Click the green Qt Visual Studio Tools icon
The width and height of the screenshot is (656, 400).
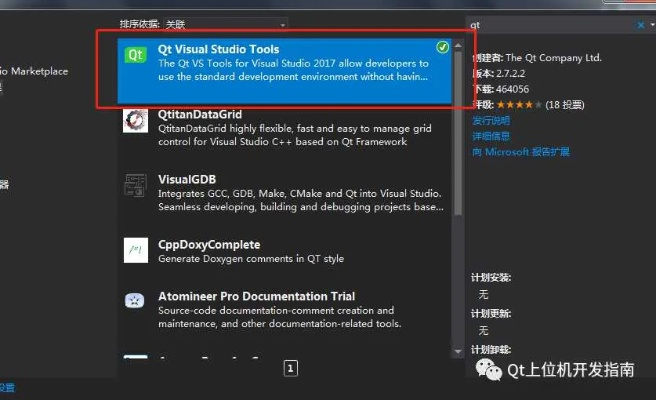(x=135, y=53)
